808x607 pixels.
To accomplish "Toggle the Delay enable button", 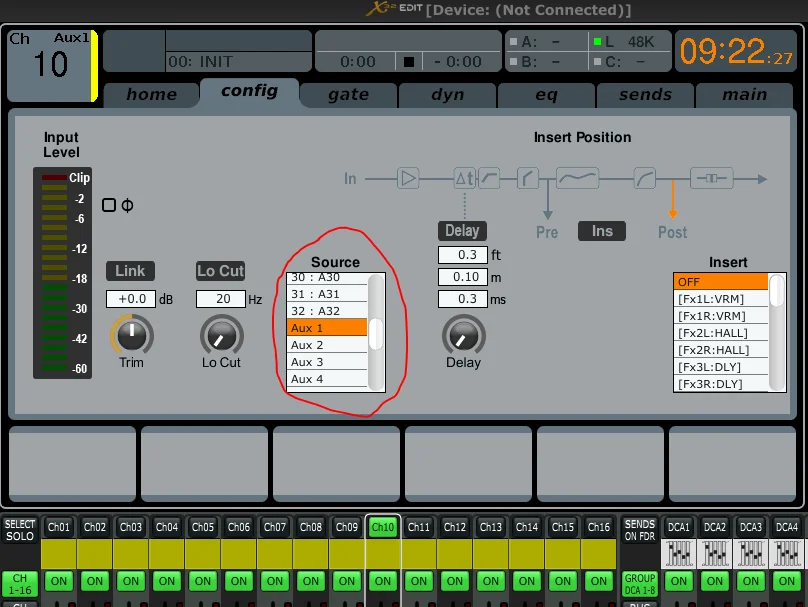I will pos(462,230).
